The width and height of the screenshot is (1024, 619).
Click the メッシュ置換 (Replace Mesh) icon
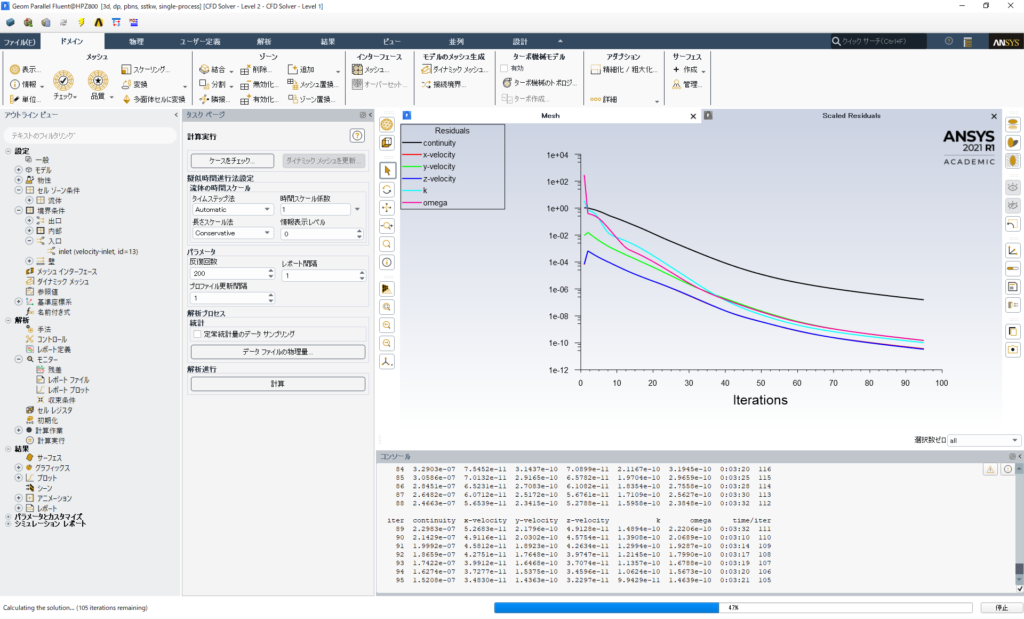click(293, 84)
